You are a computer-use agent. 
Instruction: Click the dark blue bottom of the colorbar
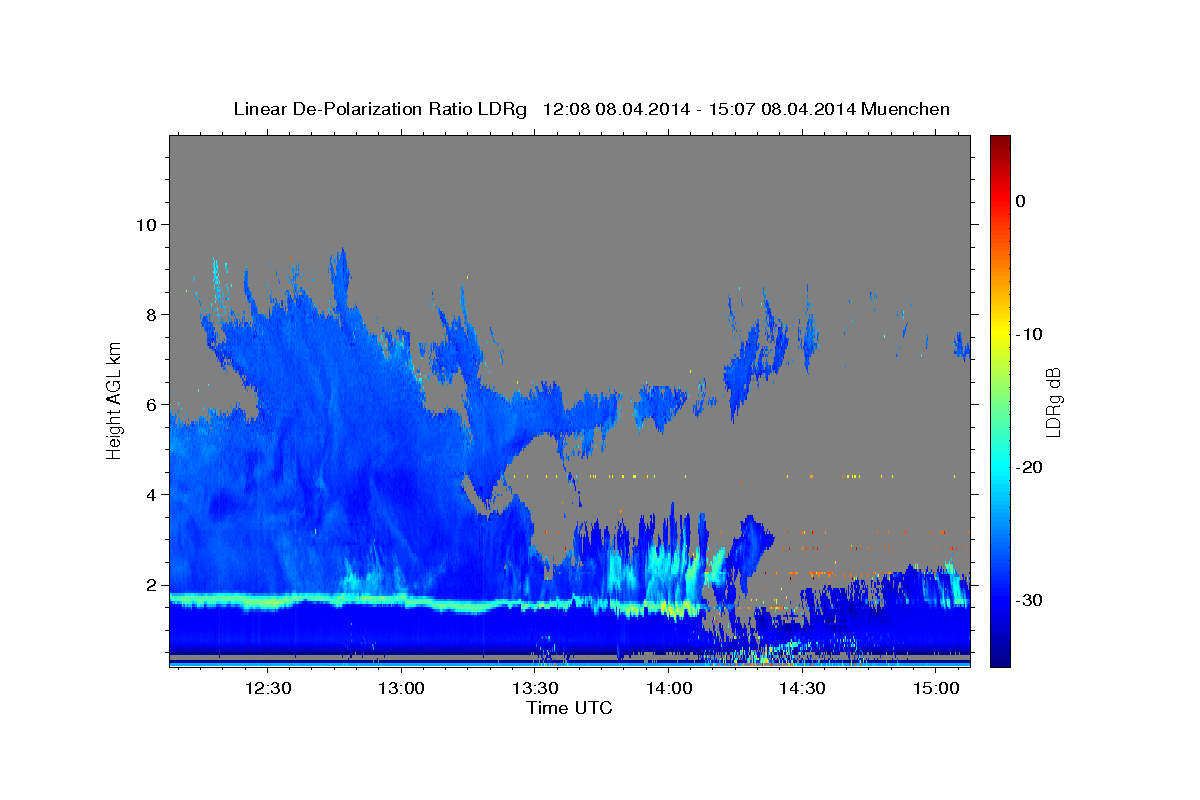pos(1000,659)
